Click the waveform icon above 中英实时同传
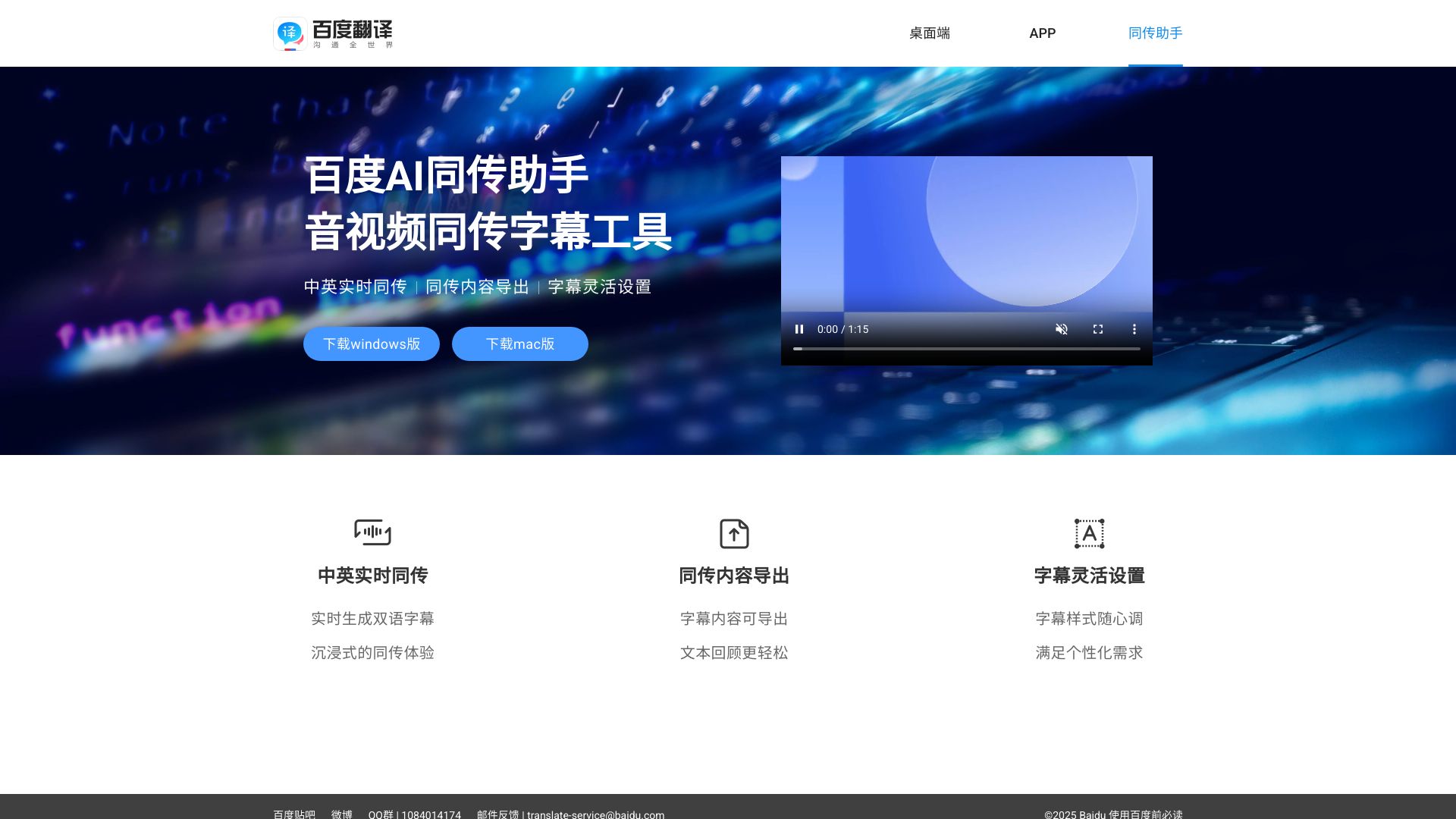The image size is (1456, 819). coord(372,532)
